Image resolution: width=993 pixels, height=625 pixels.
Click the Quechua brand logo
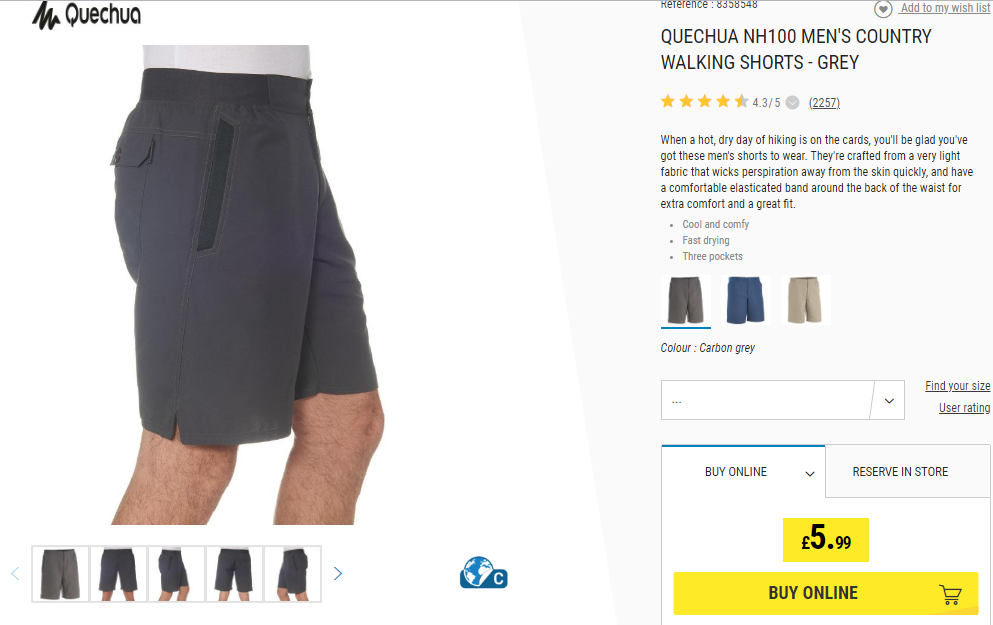(x=87, y=15)
